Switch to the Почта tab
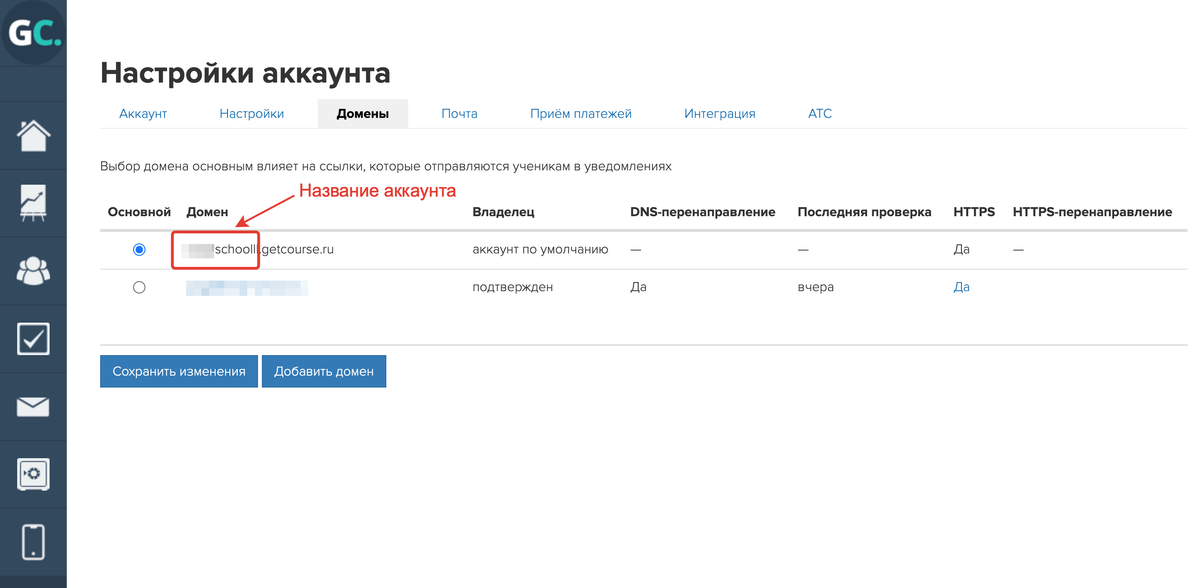 click(459, 113)
